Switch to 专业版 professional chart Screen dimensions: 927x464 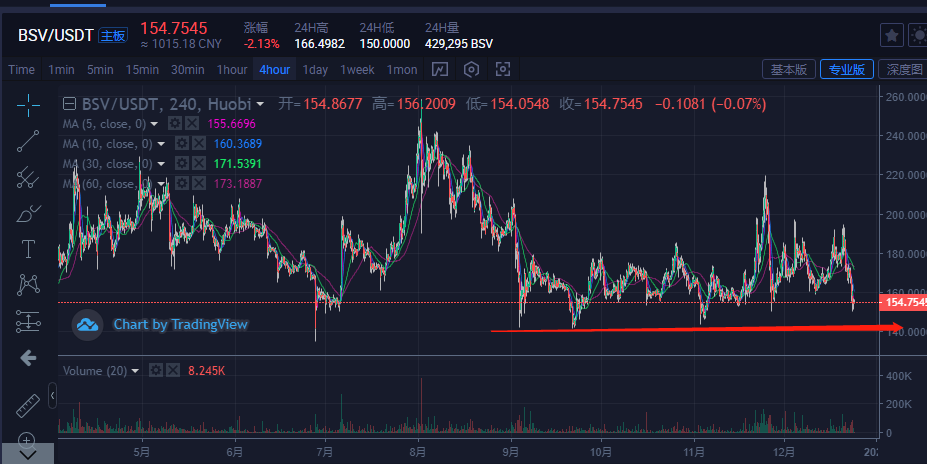(847, 69)
